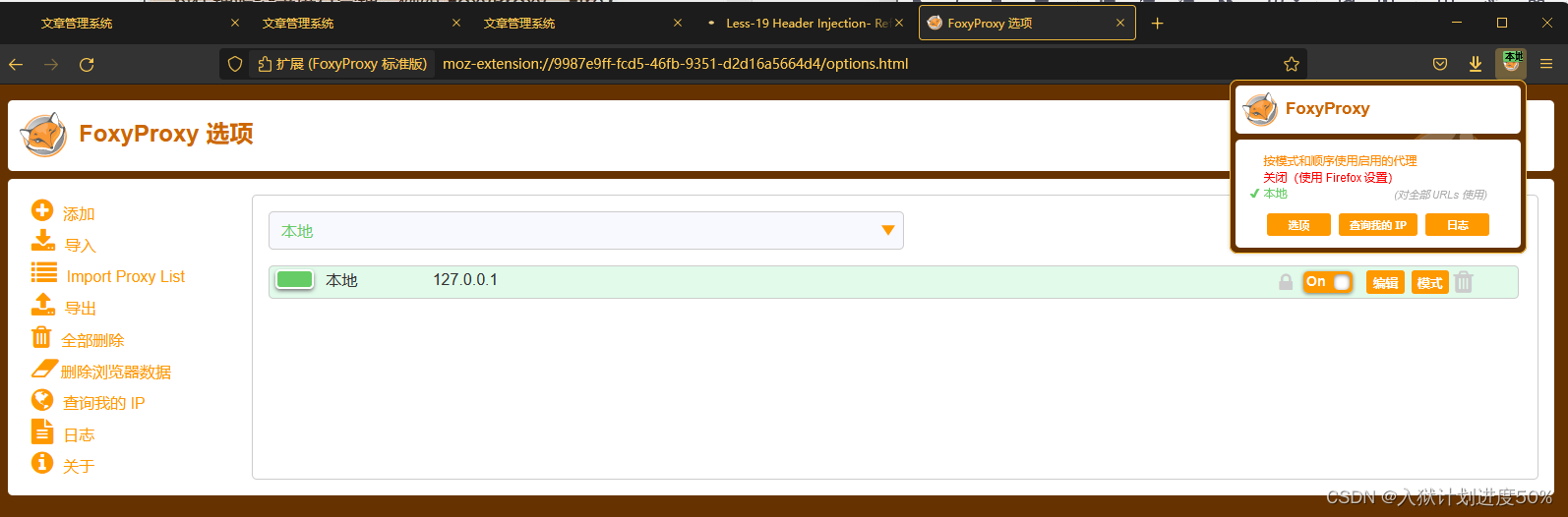Click the shield tracking protection icon

pyautogui.click(x=235, y=64)
